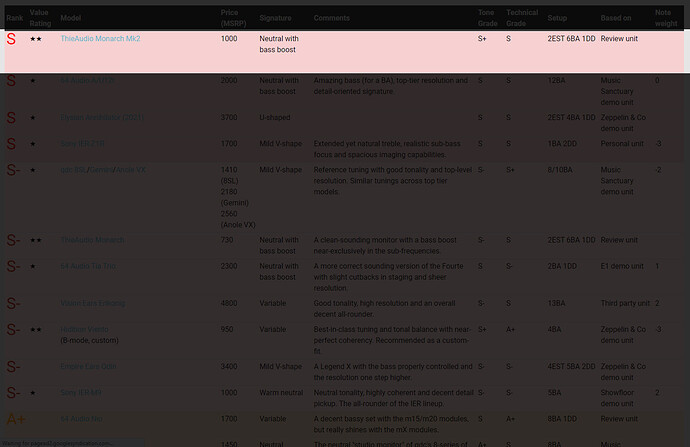The image size is (690, 447).
Task: Click '4EST 5BA 2DD' setup cell
Action: [x=571, y=366]
